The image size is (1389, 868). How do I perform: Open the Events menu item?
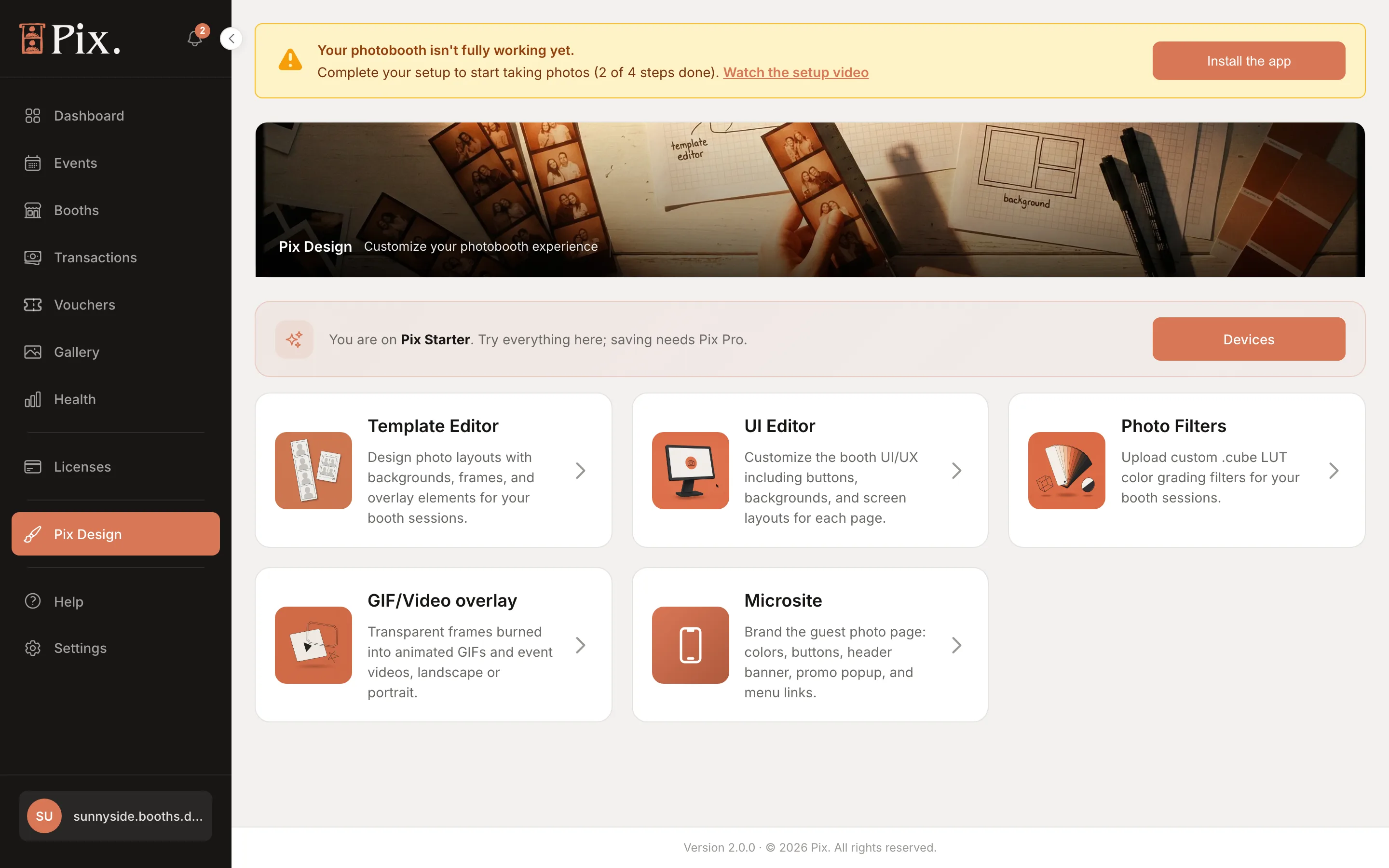[x=115, y=163]
